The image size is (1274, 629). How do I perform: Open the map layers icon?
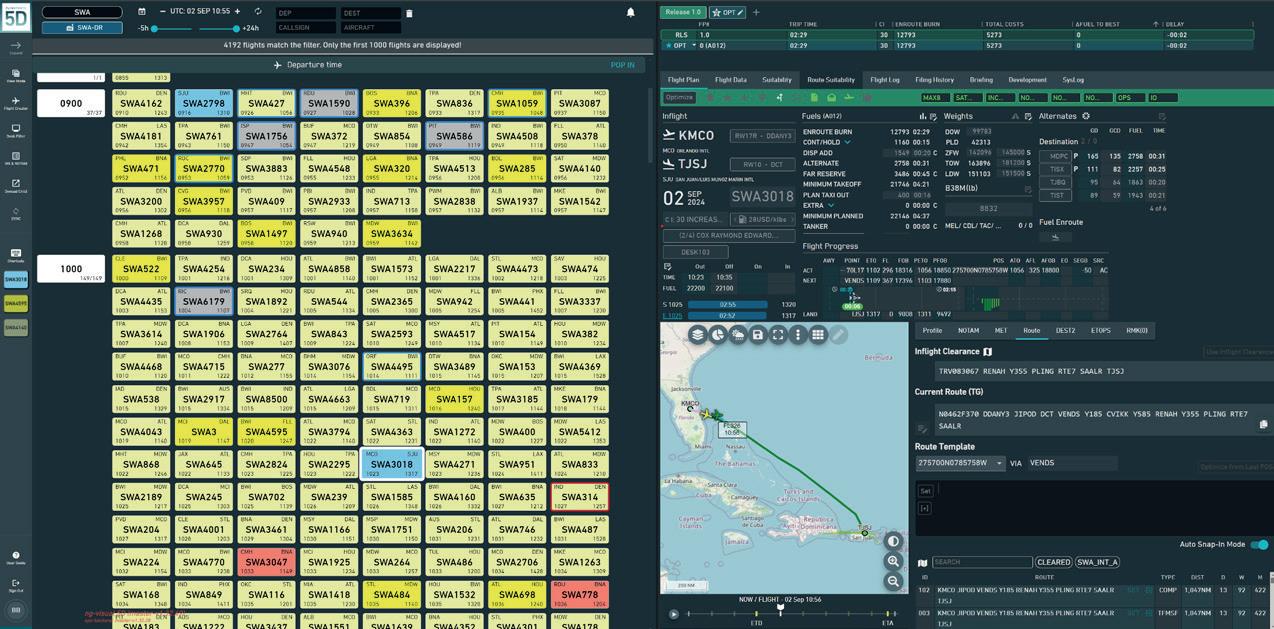tap(698, 335)
